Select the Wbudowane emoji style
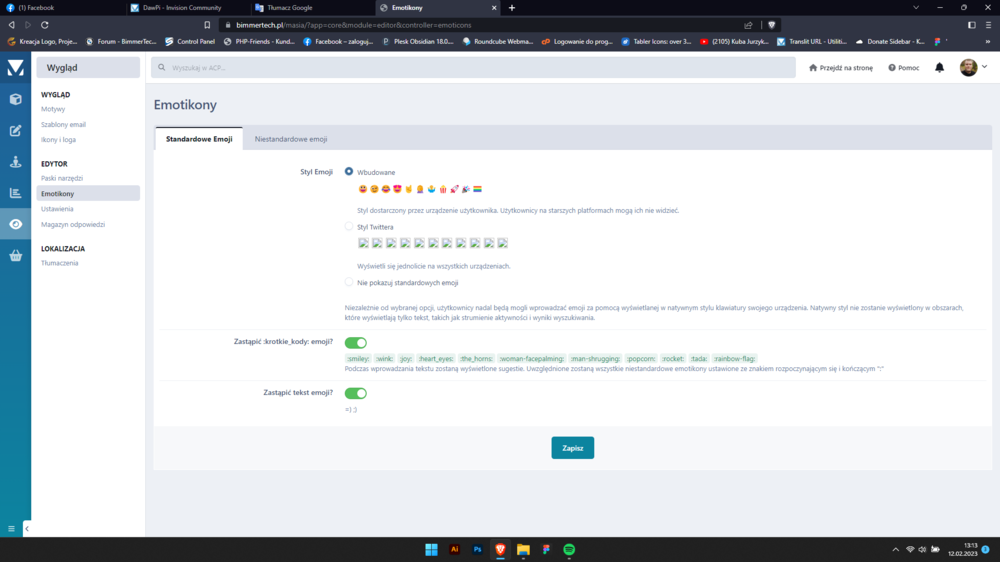The width and height of the screenshot is (1000, 562). (349, 172)
